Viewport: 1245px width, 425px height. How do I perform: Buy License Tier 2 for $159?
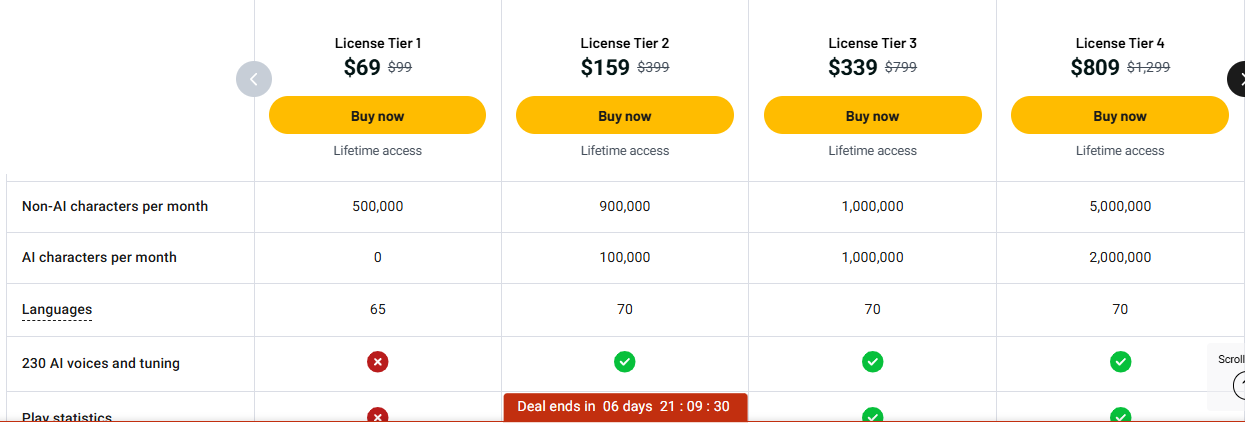[625, 116]
